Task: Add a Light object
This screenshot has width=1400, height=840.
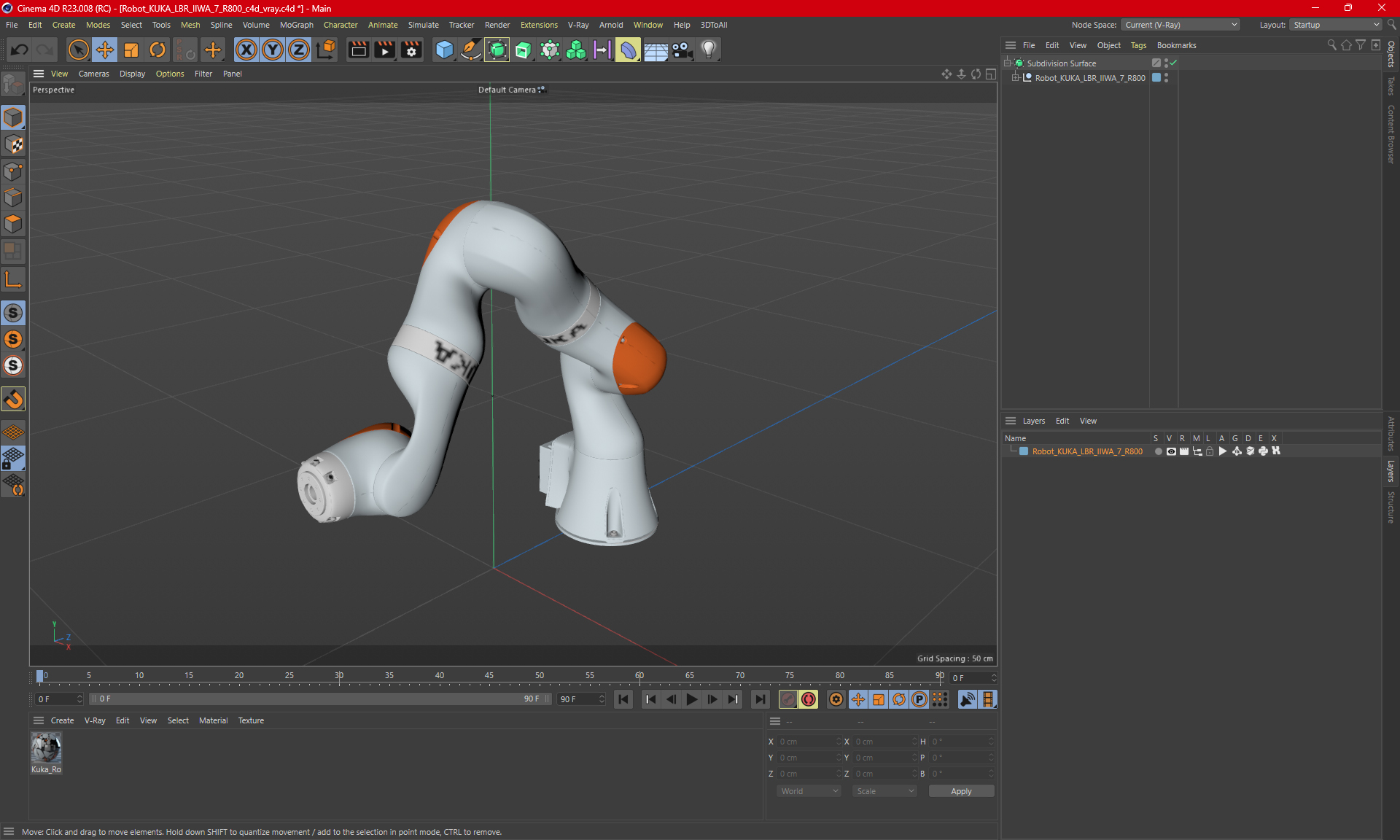Action: point(709,50)
